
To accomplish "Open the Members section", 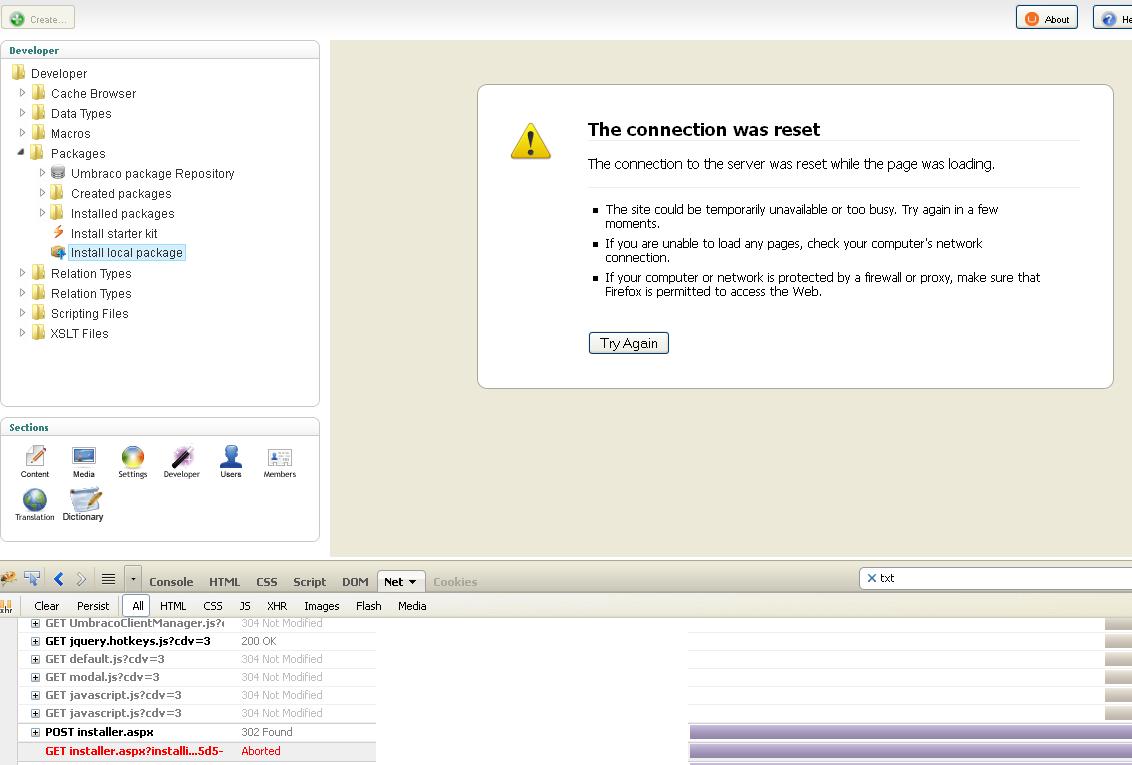I will 279,462.
